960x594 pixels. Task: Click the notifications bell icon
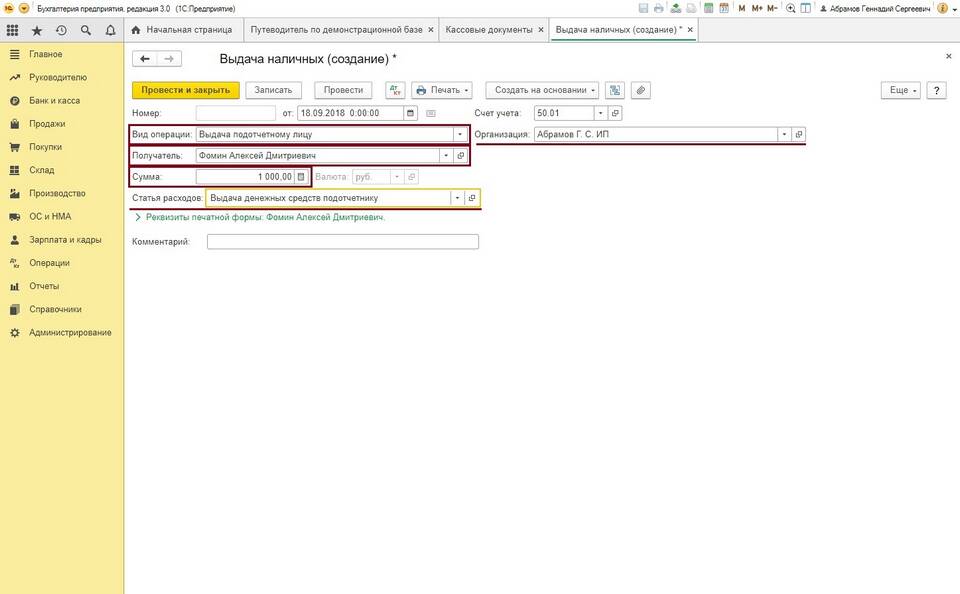coord(110,30)
